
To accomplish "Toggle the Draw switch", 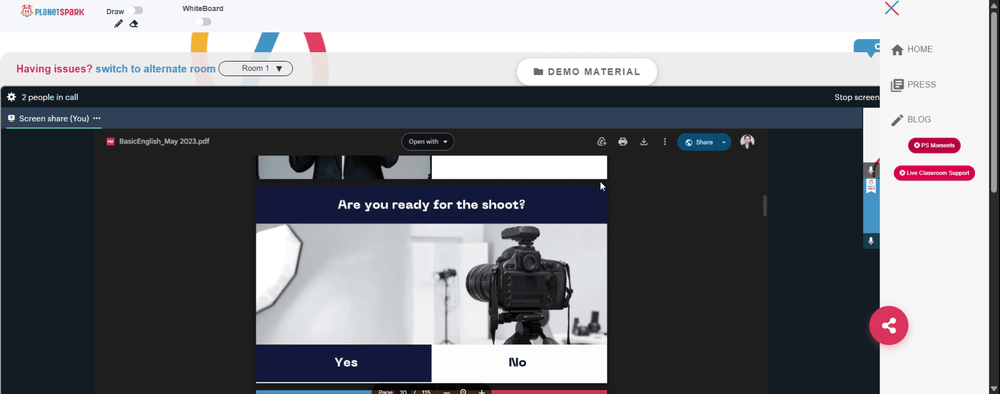I will coord(135,10).
